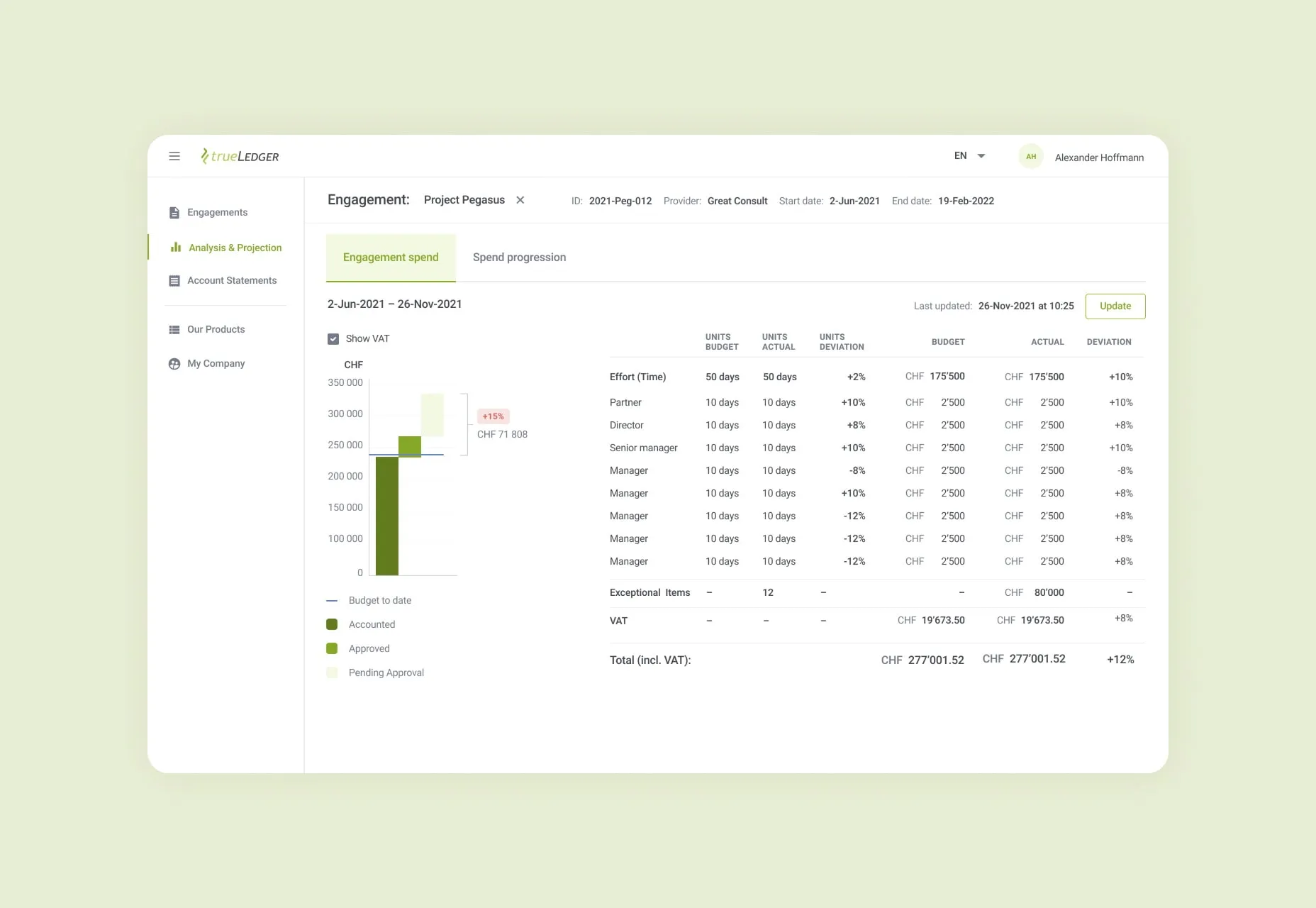1316x908 pixels.
Task: Open the hamburger navigation menu
Action: coord(174,156)
